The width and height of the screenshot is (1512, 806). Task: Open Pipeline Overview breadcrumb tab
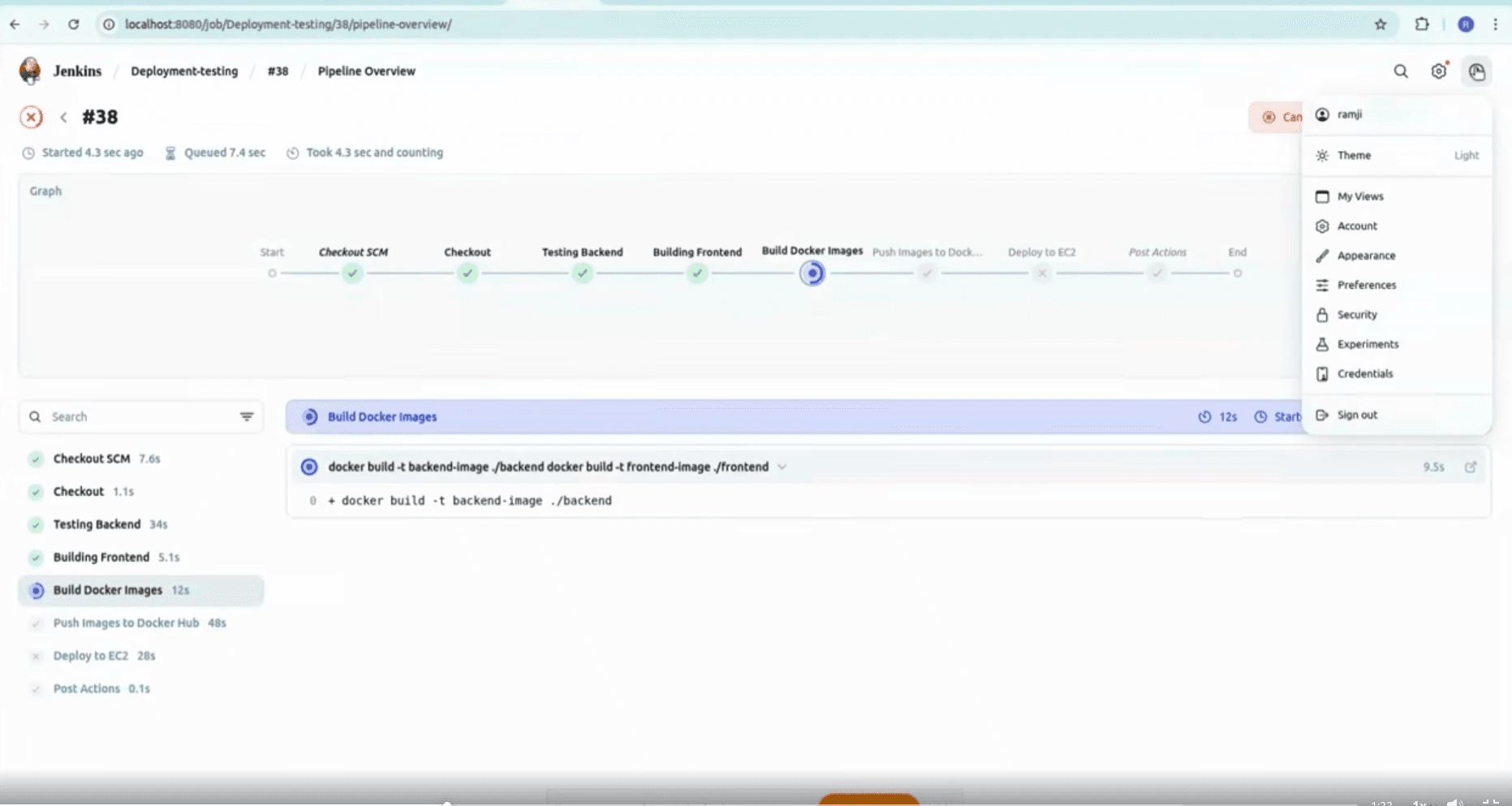point(367,71)
